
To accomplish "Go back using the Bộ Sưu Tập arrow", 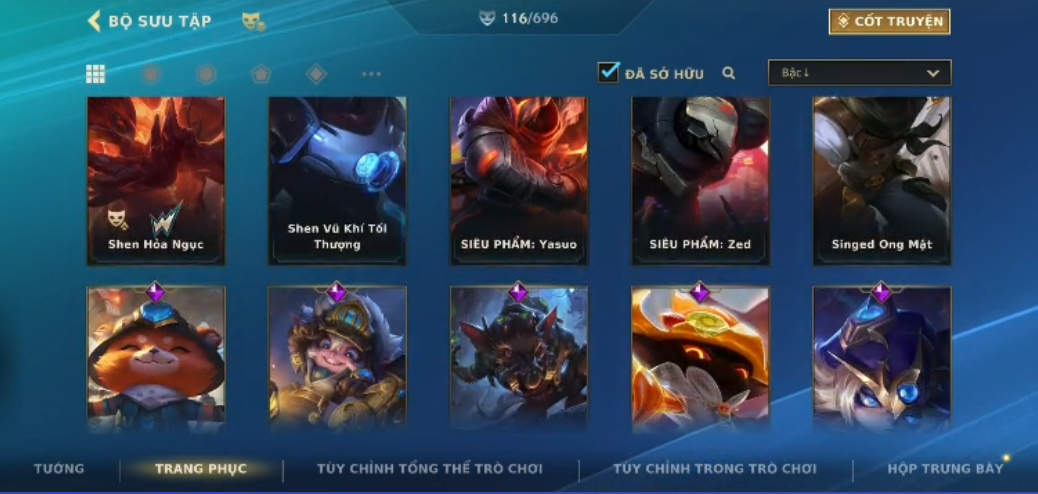I will tap(94, 21).
